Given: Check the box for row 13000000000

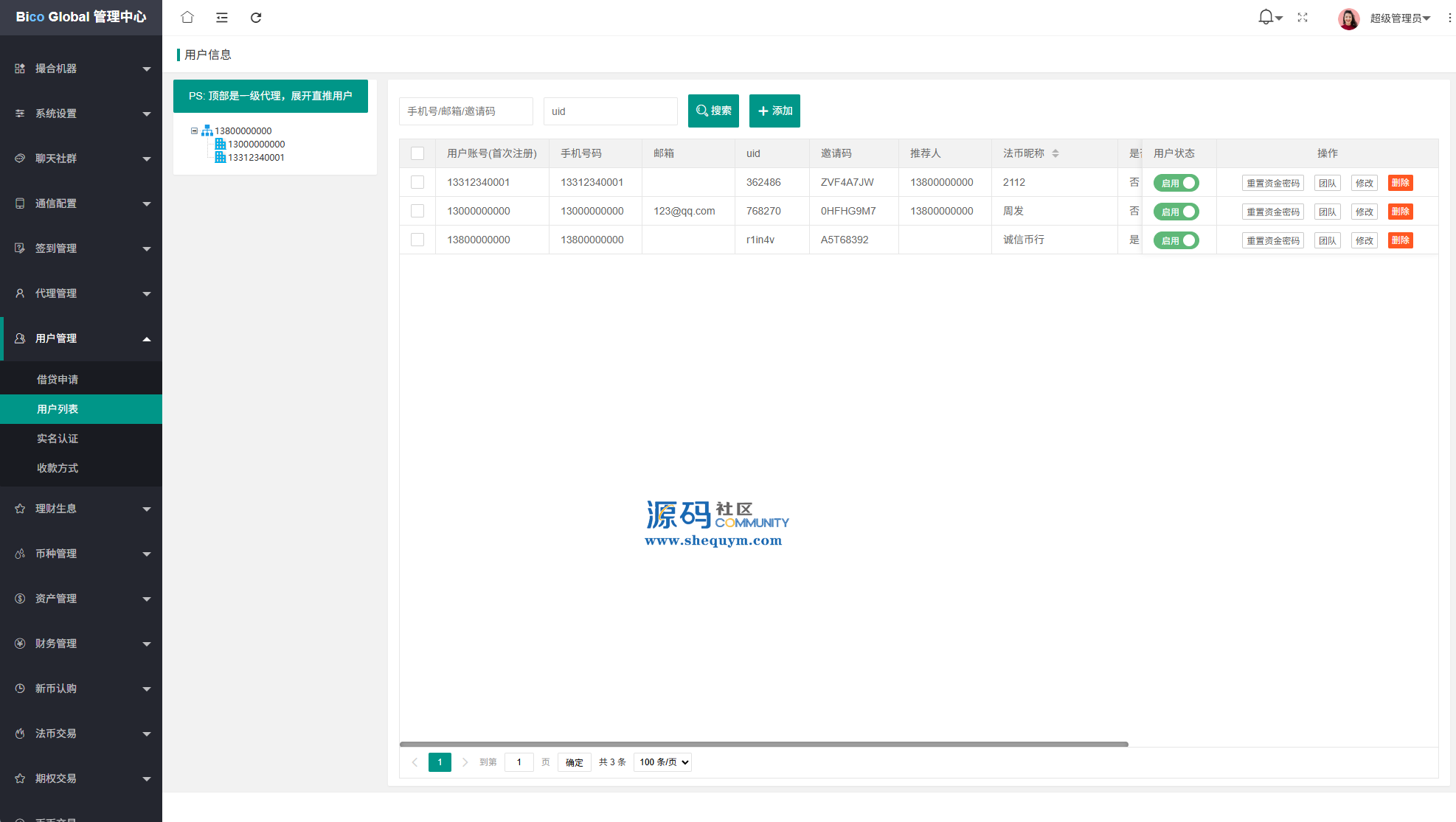Looking at the screenshot, I should [x=417, y=211].
